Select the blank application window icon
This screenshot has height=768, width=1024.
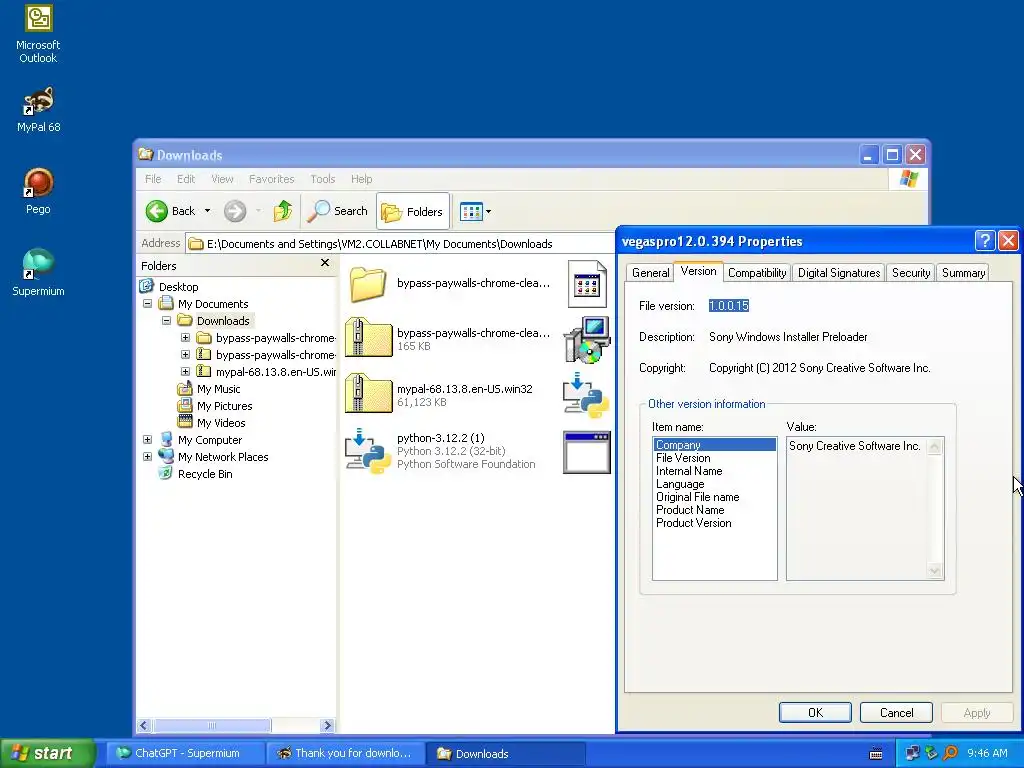point(586,452)
